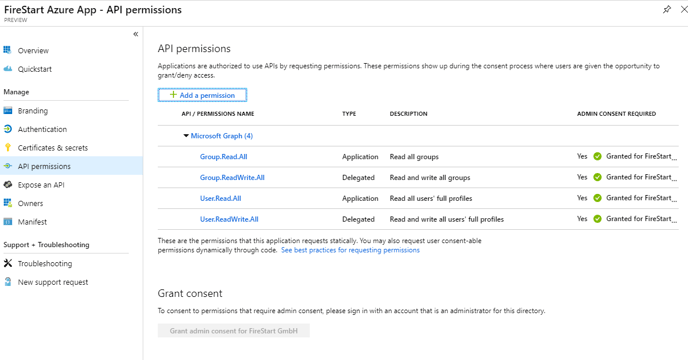Click DESCRIPTION column header
Image resolution: width=688 pixels, height=360 pixels.
click(408, 114)
